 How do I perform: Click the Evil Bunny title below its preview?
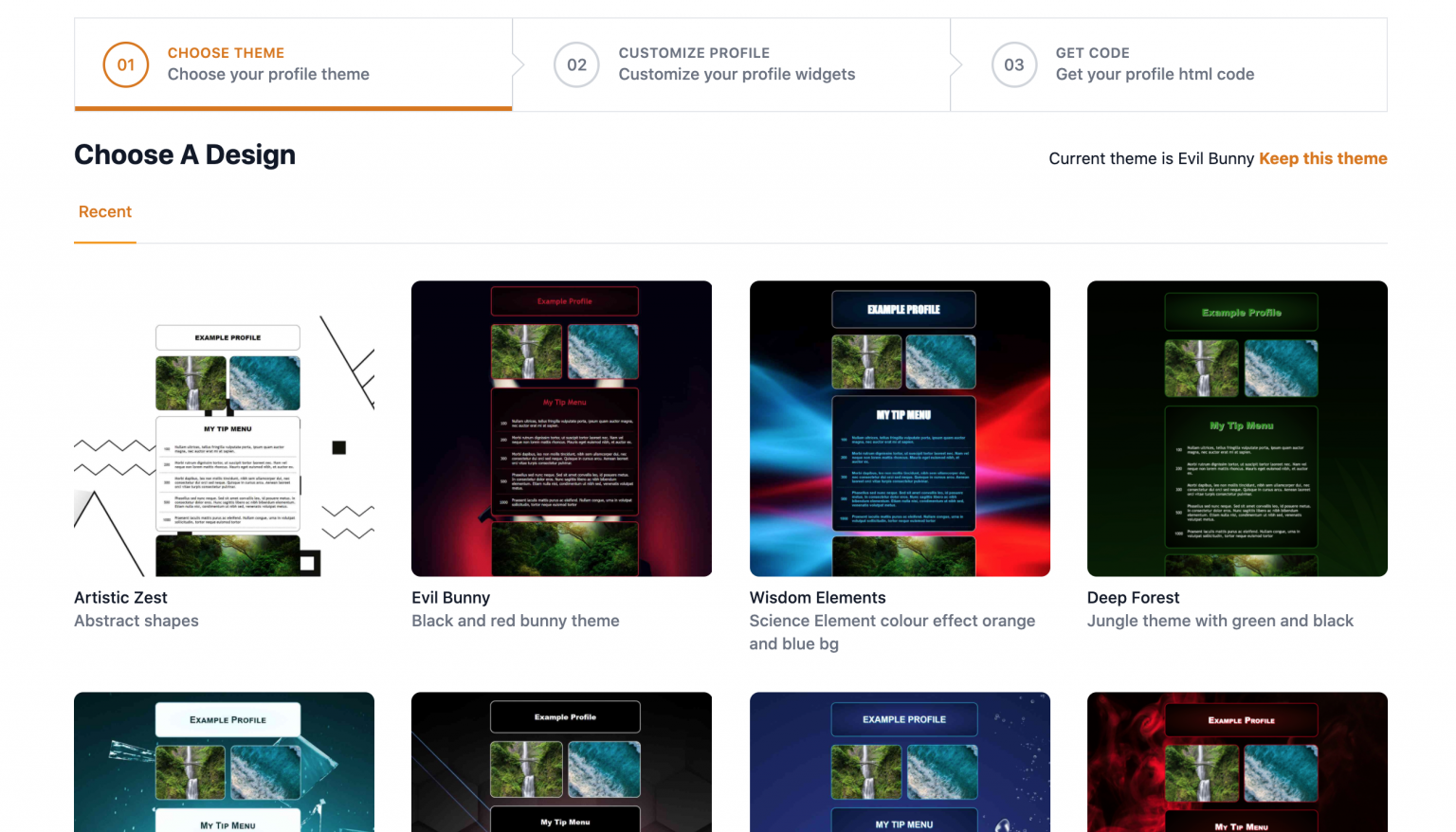pos(450,598)
